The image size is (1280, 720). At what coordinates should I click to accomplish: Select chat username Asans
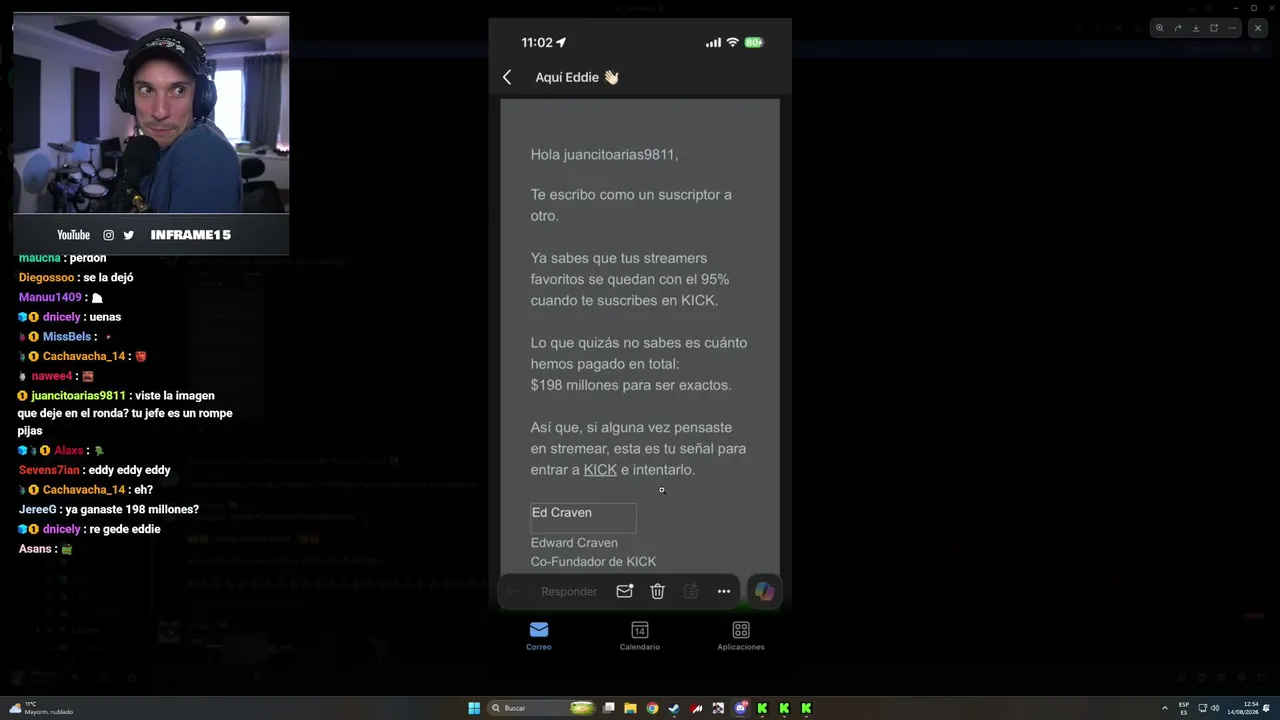click(x=36, y=549)
